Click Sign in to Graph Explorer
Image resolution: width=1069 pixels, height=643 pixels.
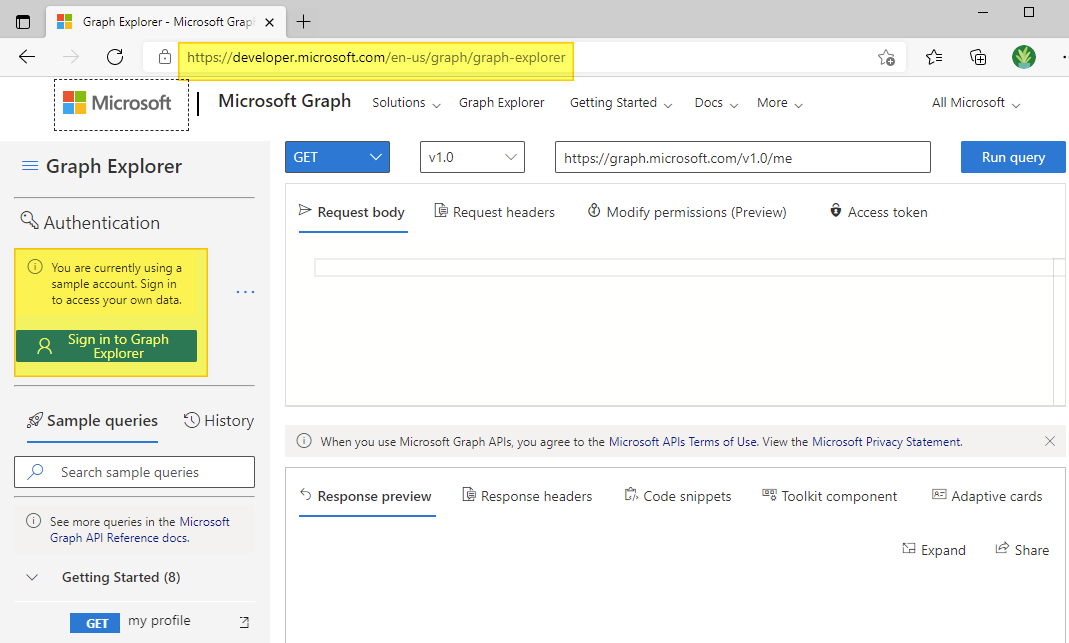pyautogui.click(x=107, y=346)
